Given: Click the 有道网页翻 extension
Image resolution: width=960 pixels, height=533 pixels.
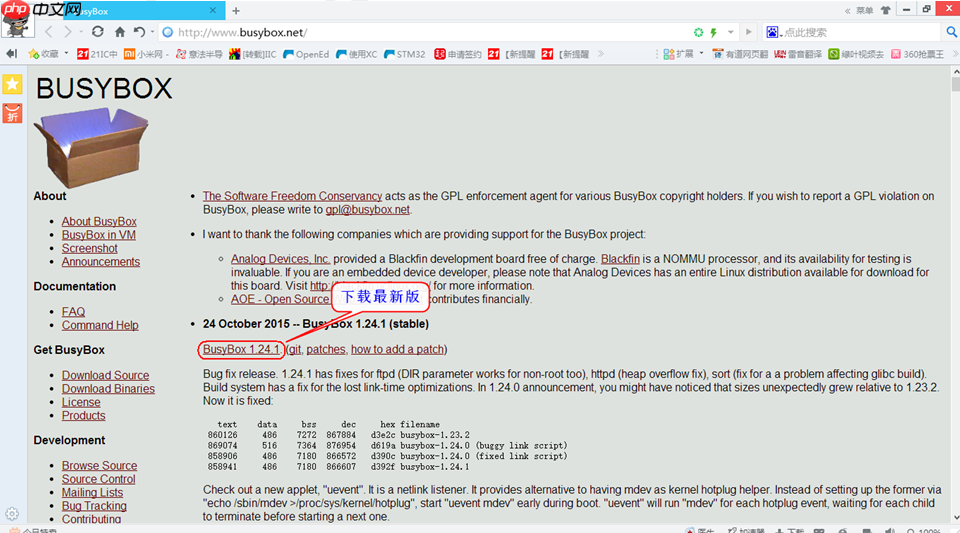Looking at the screenshot, I should 740,54.
